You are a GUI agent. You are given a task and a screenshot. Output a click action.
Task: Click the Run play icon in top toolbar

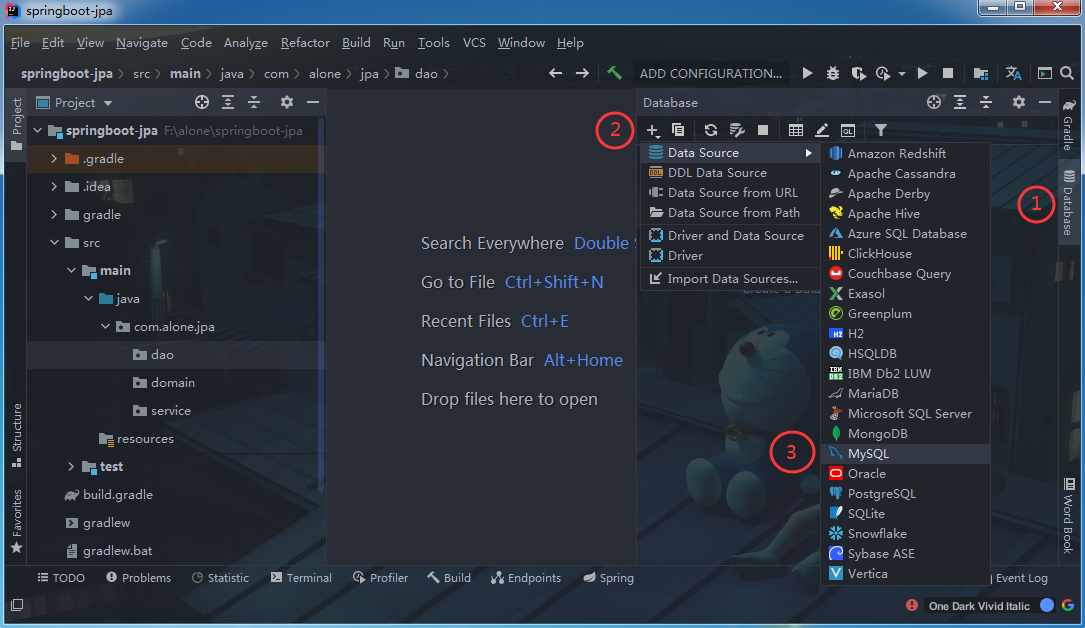pyautogui.click(x=807, y=73)
